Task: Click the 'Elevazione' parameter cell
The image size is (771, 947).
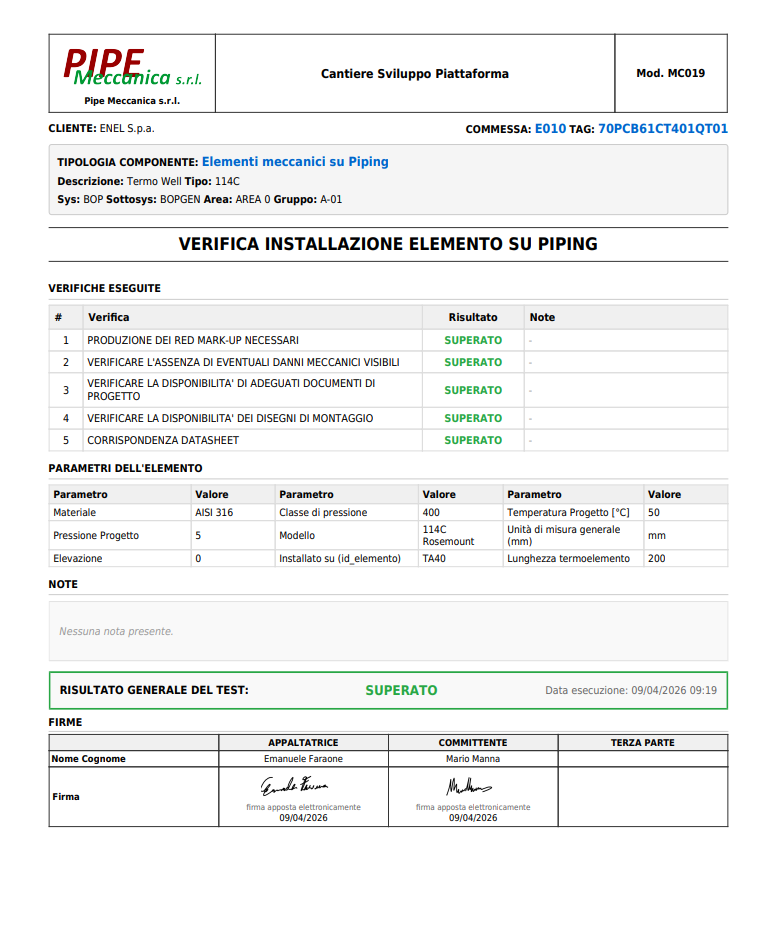Action: click(120, 558)
